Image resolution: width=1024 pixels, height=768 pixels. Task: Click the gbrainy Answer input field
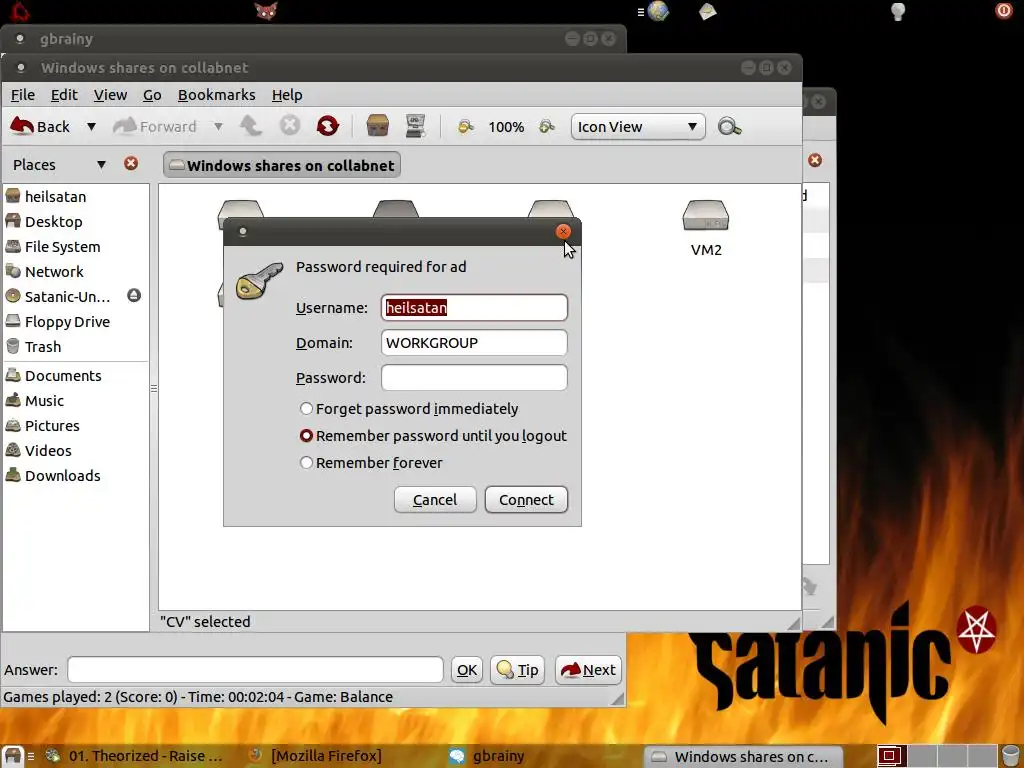click(255, 670)
